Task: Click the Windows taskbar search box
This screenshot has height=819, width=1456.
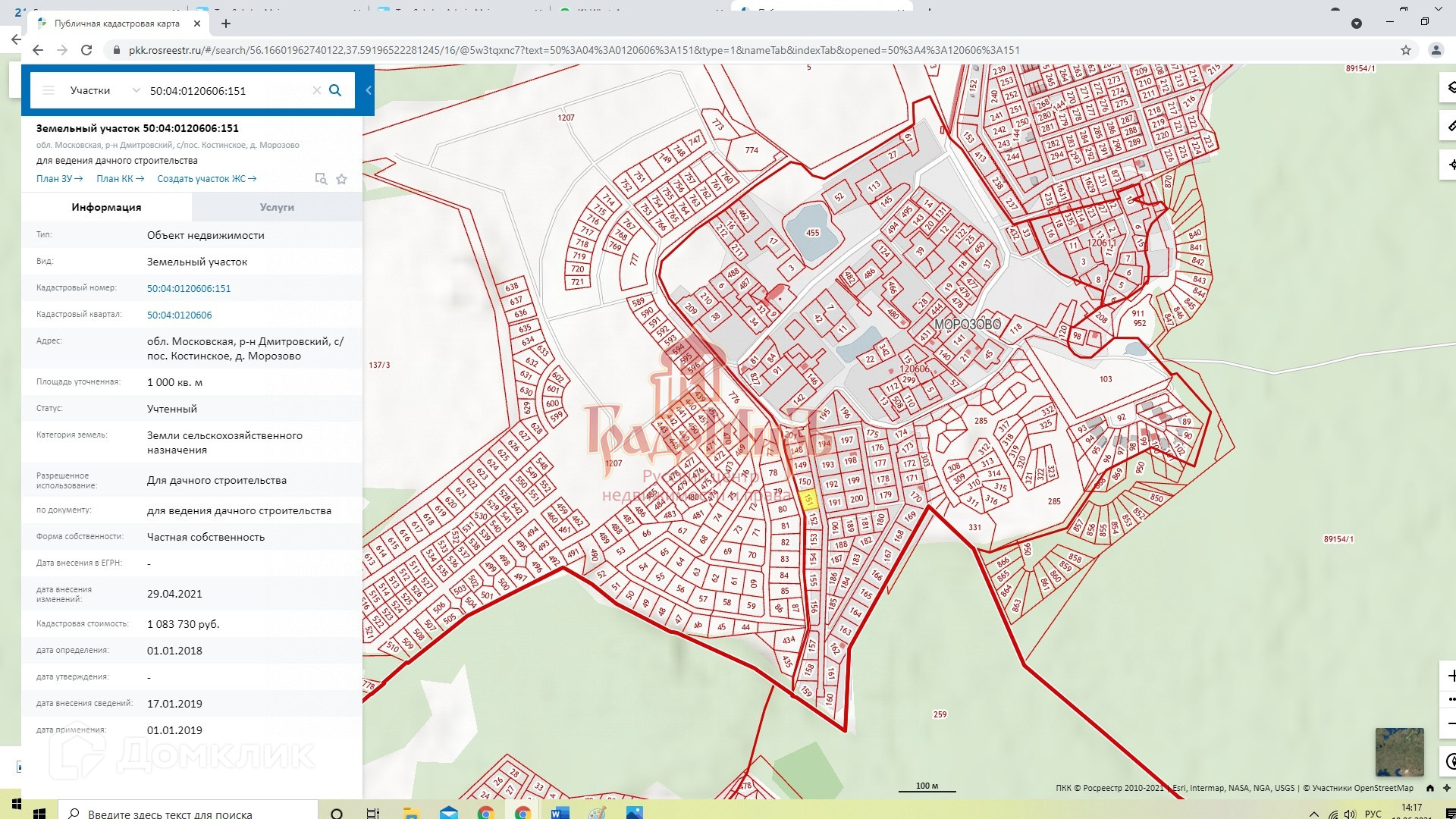Action: [x=171, y=813]
